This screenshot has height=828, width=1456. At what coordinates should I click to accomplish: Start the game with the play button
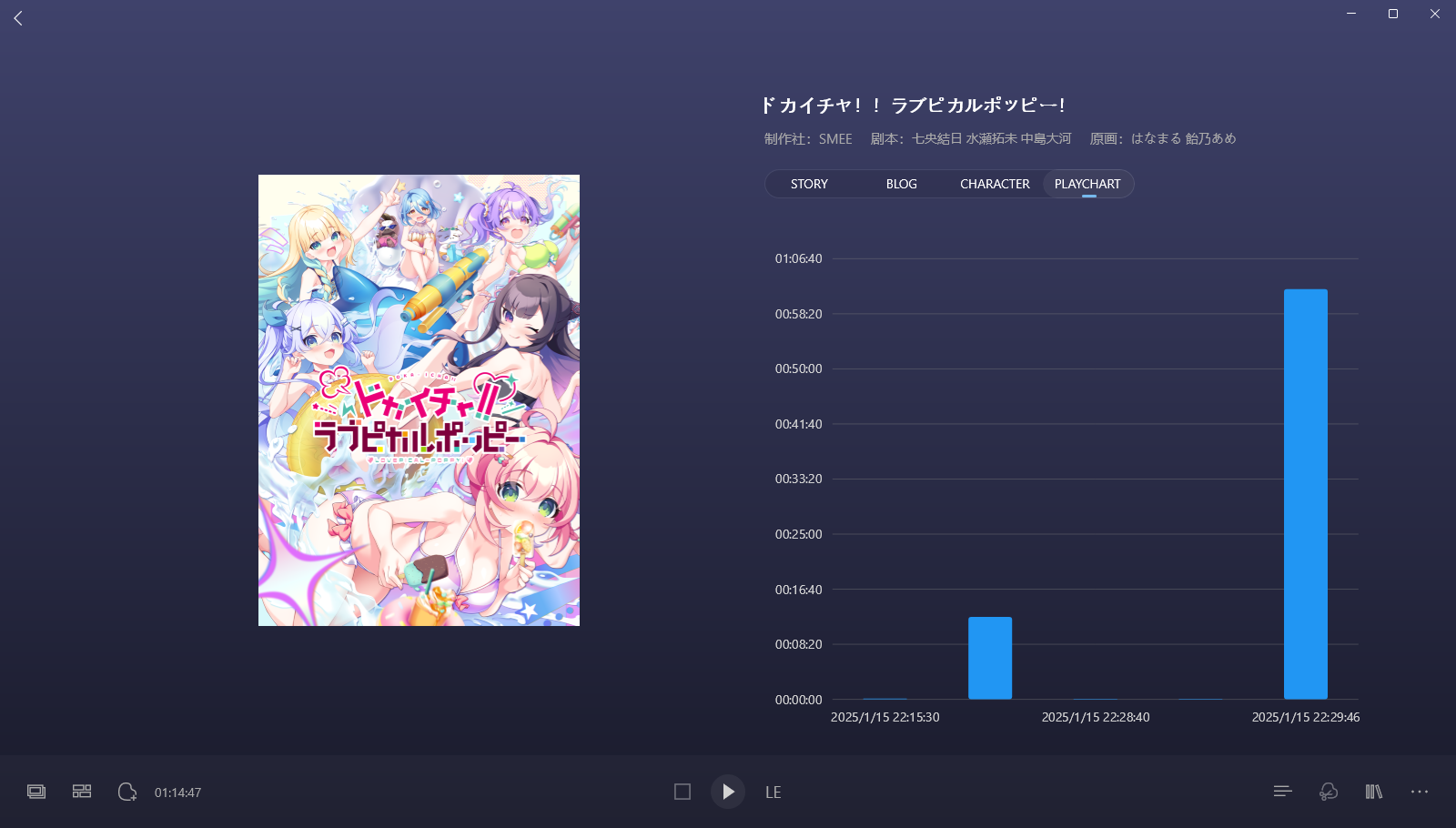click(728, 792)
